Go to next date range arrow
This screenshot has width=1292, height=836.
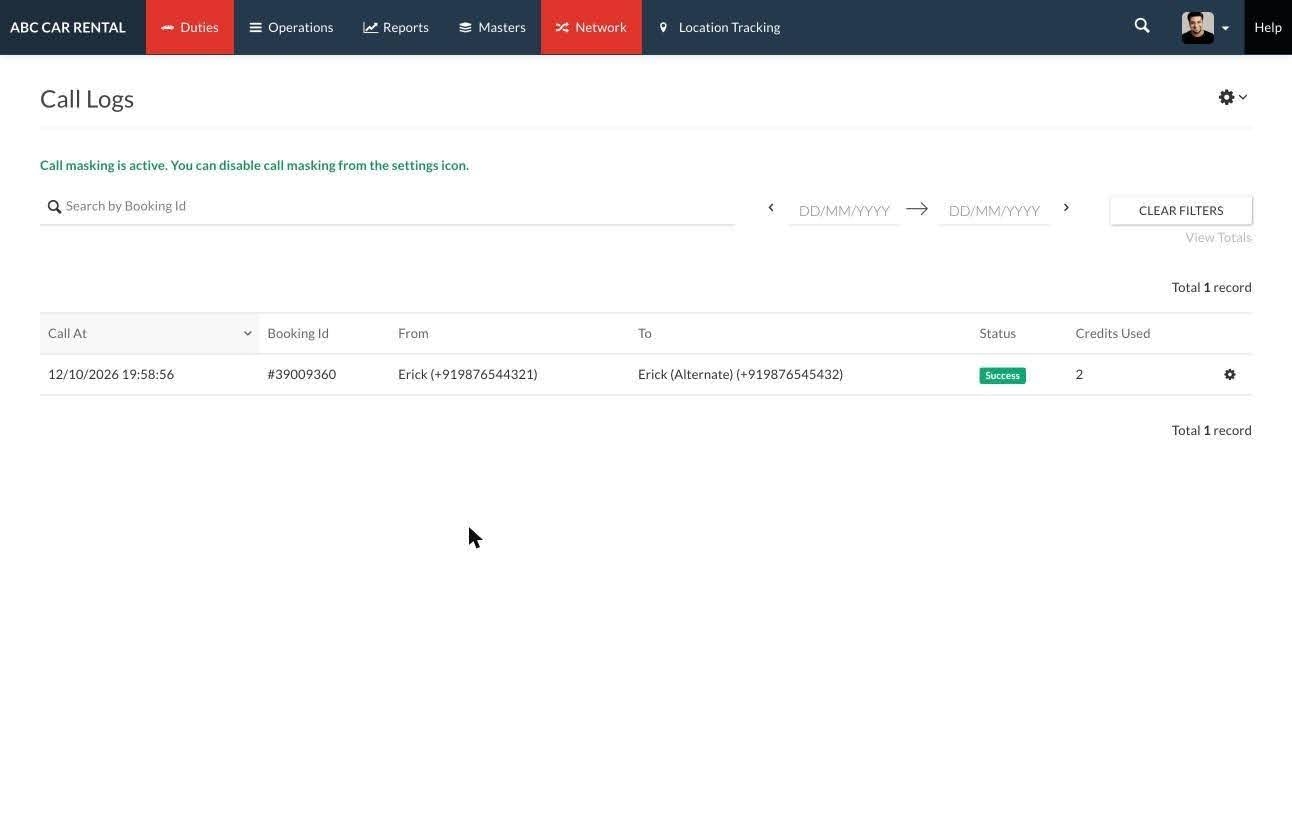[x=1066, y=208]
